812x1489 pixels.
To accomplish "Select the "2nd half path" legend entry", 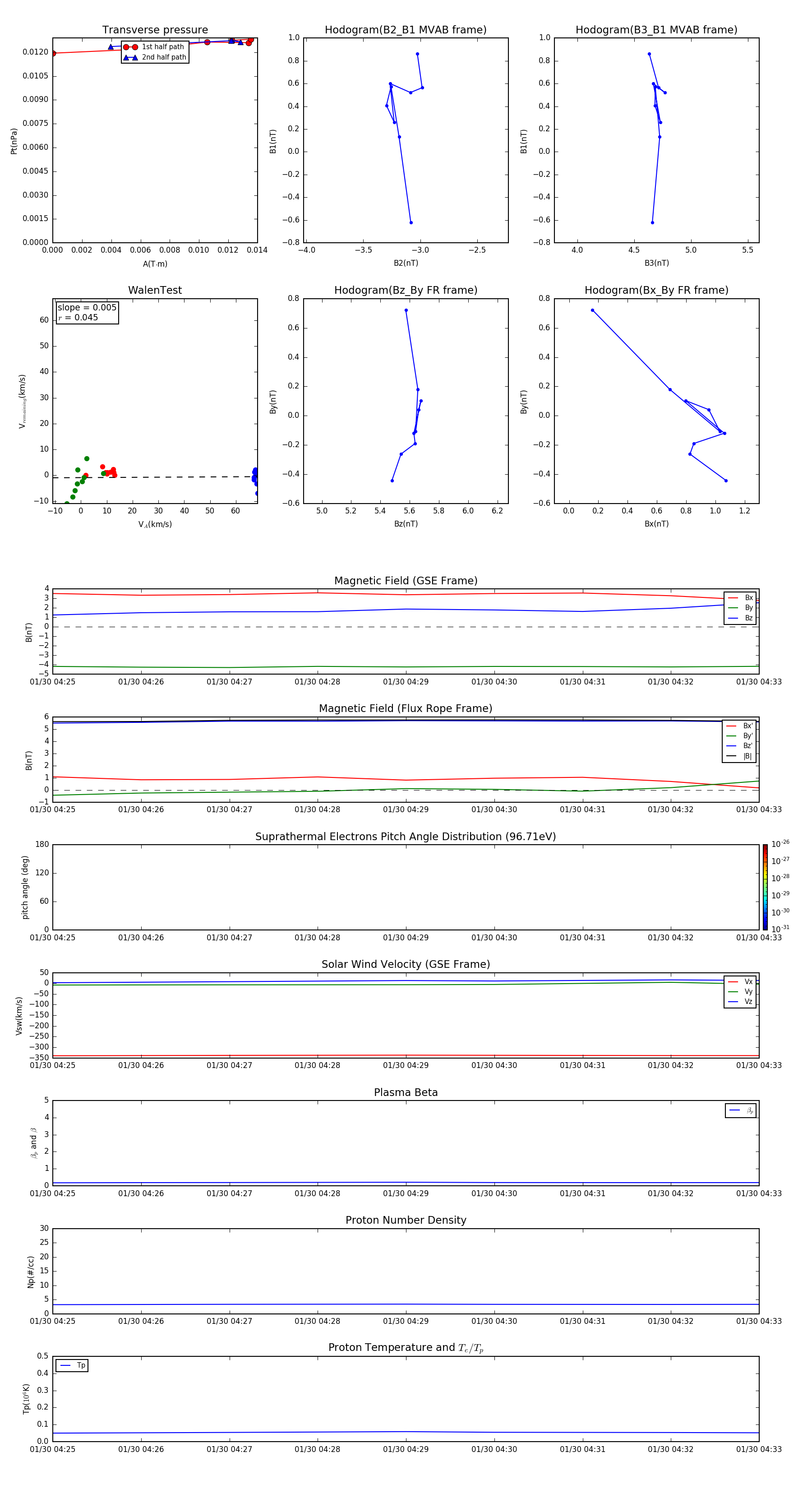I will 154,57.
